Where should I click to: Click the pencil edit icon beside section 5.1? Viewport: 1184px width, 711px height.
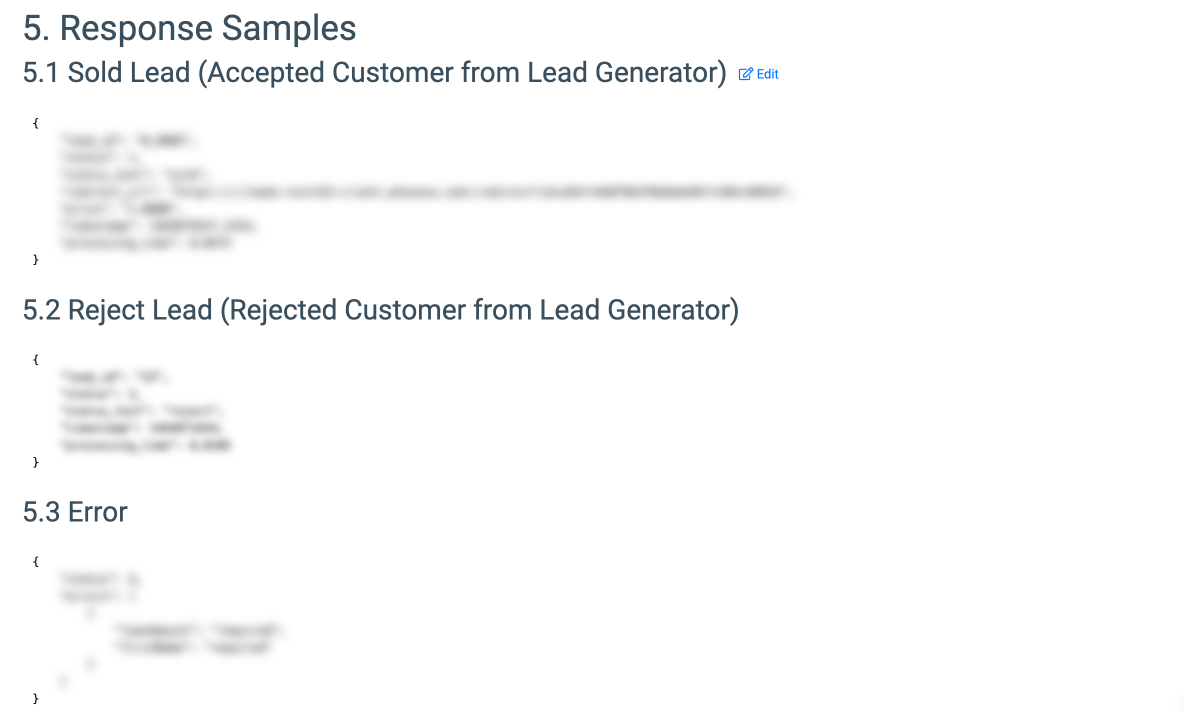pyautogui.click(x=745, y=74)
